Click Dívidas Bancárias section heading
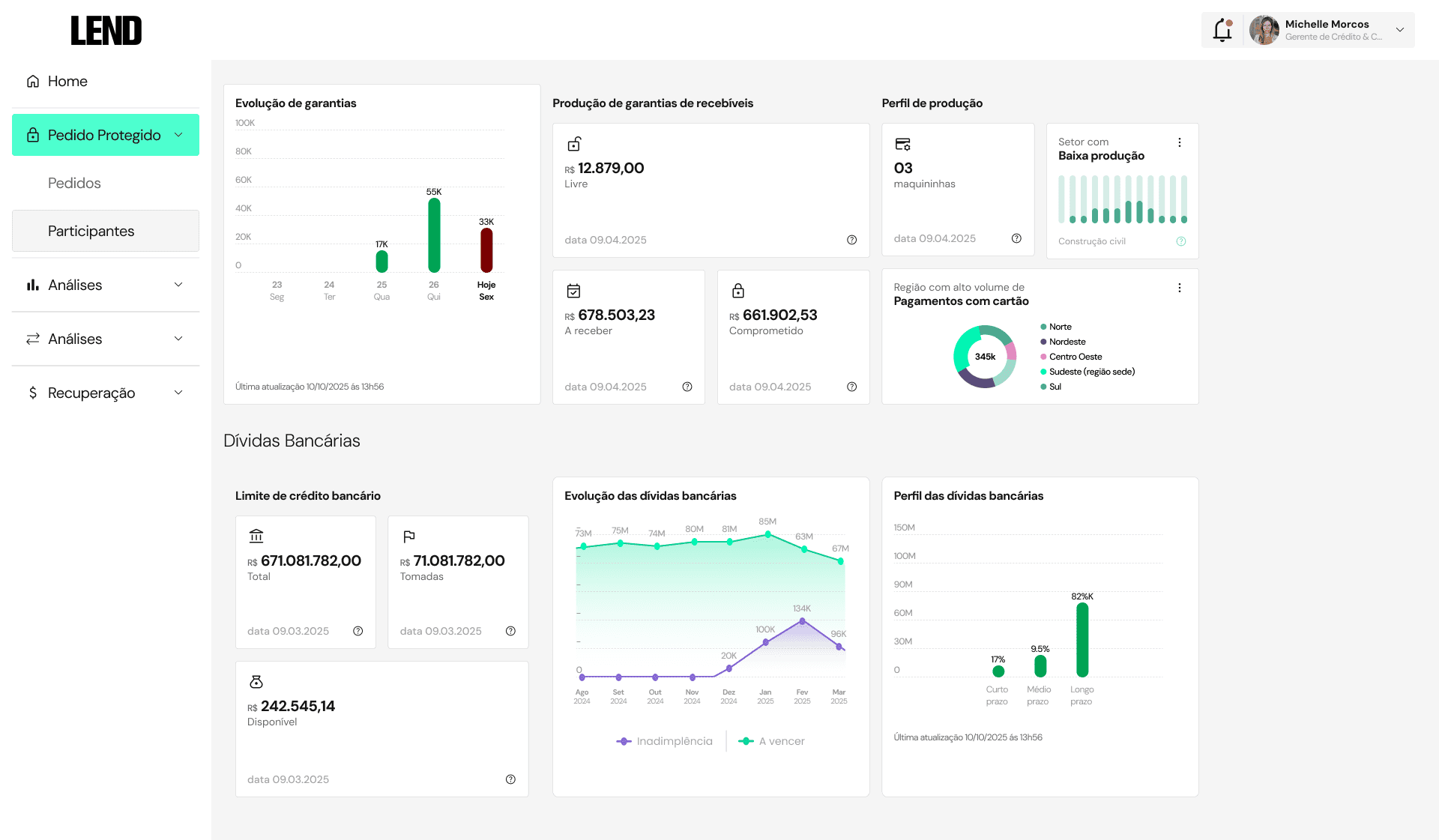 pos(292,441)
